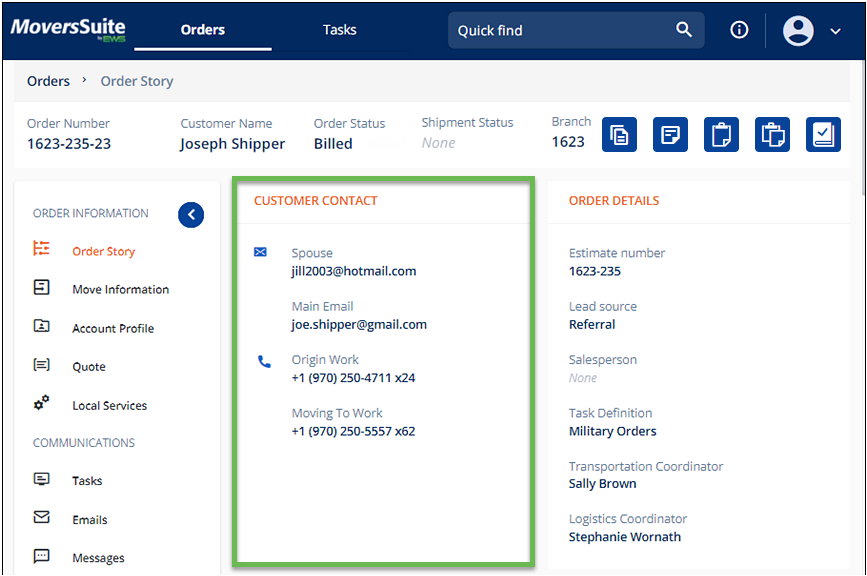
Task: Open the checked book icon in the order toolbar
Action: (823, 134)
